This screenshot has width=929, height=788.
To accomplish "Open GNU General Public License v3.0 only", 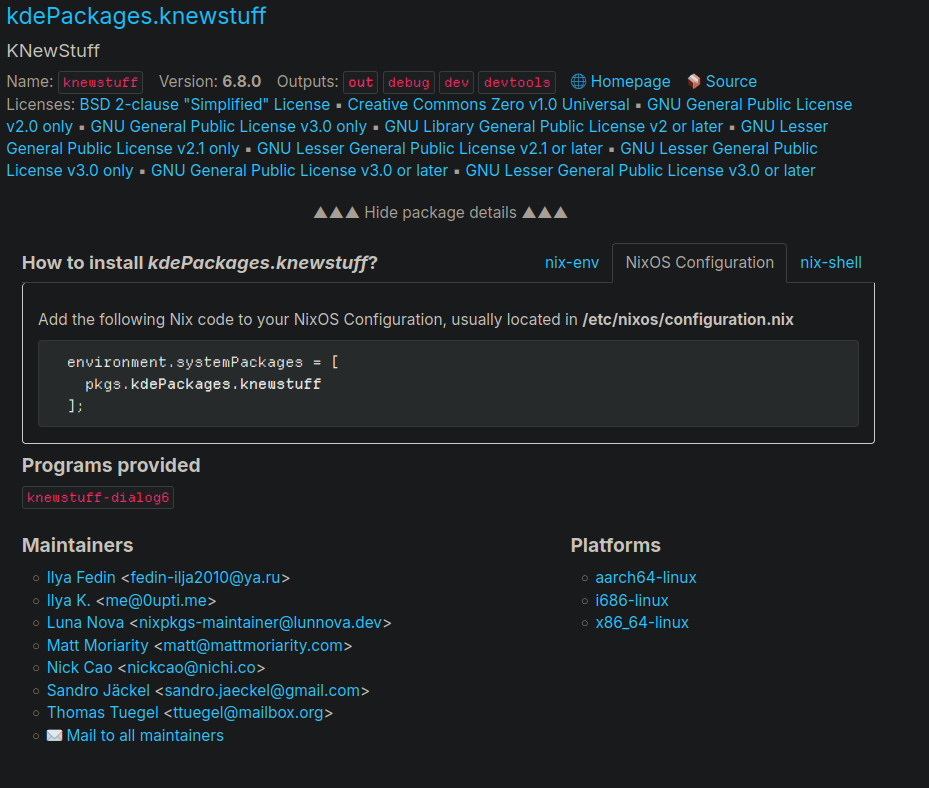I will coord(229,126).
